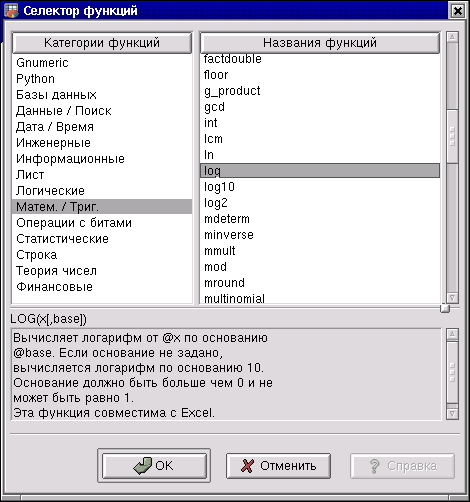Choose the ln function
This screenshot has width=470, height=502.
tap(320, 155)
